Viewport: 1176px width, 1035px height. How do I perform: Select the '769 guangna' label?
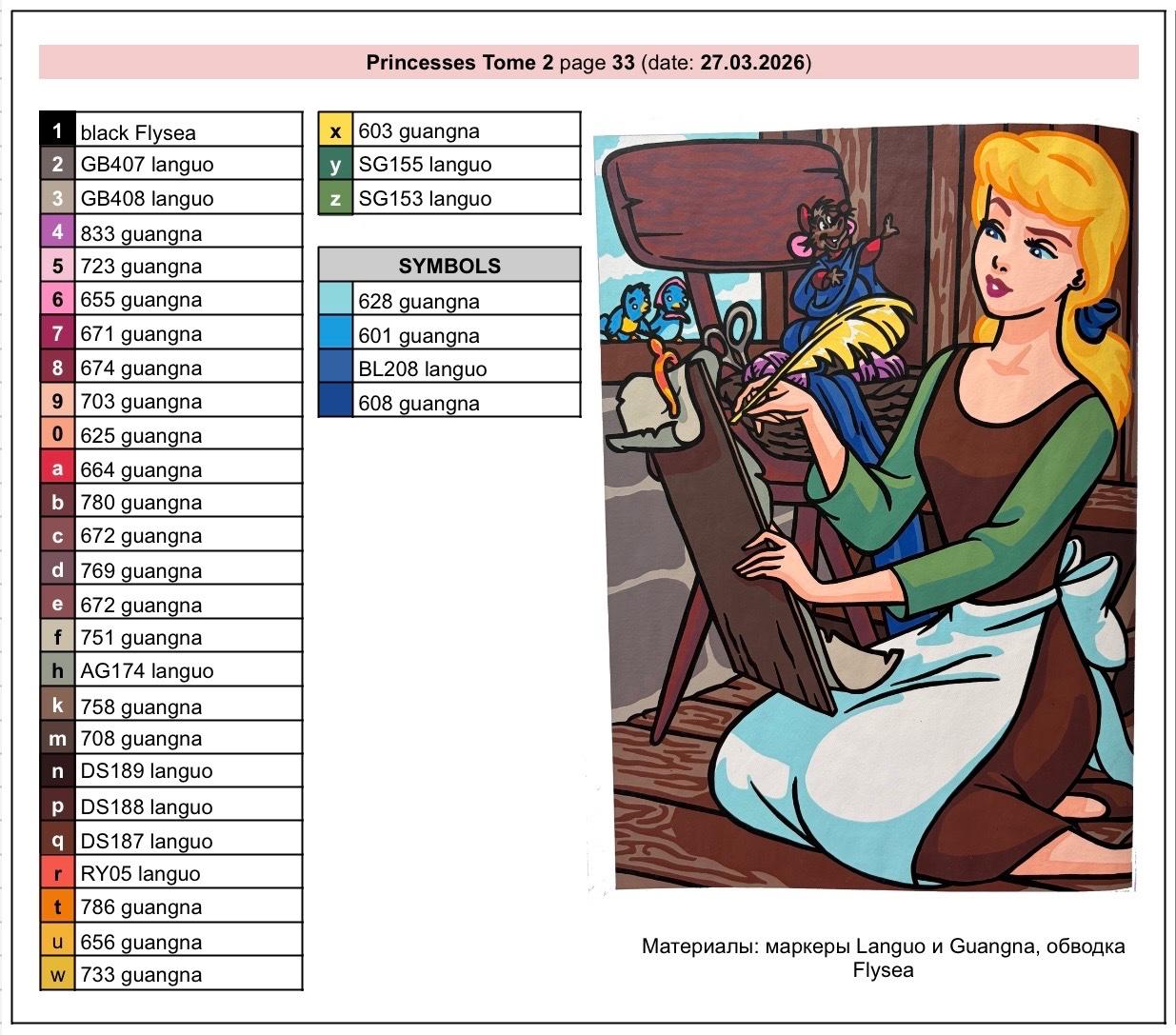(x=141, y=570)
